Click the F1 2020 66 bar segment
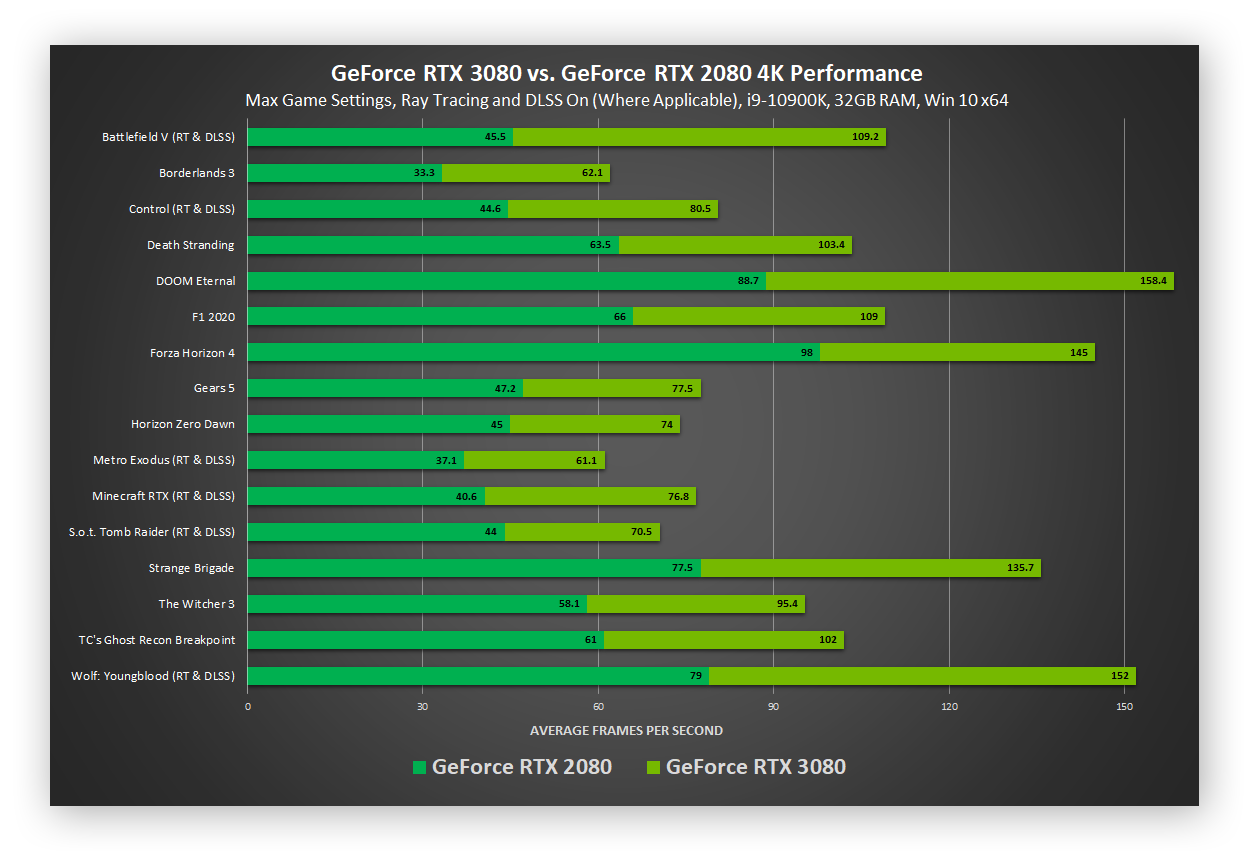Image resolution: width=1248 pixels, height=851 pixels. (x=440, y=316)
